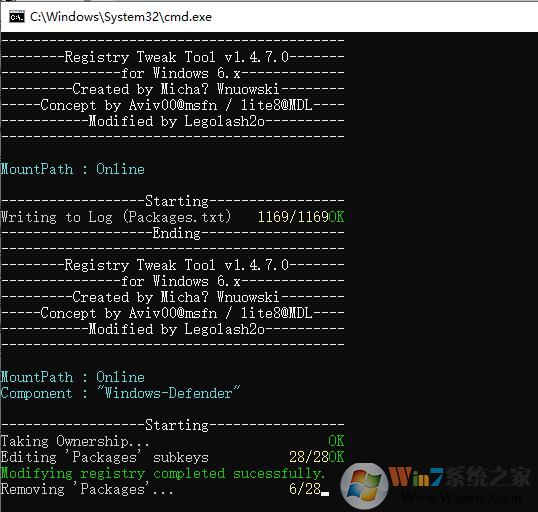
Task: Click the title text C:\Windows\System32\cmd.exe
Action: pos(121,17)
